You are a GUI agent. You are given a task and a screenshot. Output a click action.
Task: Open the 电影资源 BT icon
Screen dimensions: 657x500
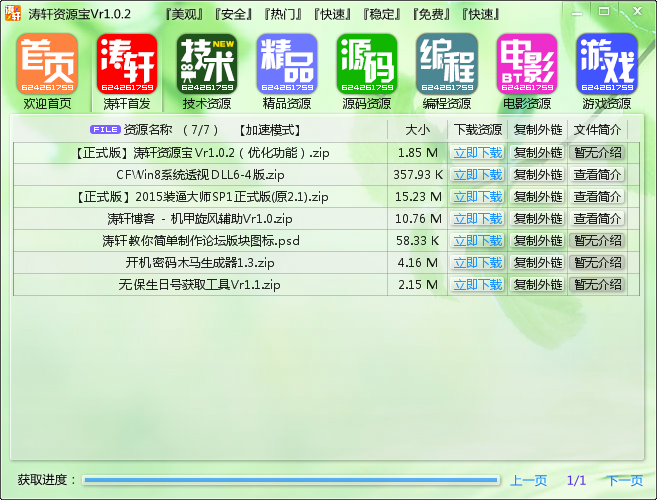[527, 64]
